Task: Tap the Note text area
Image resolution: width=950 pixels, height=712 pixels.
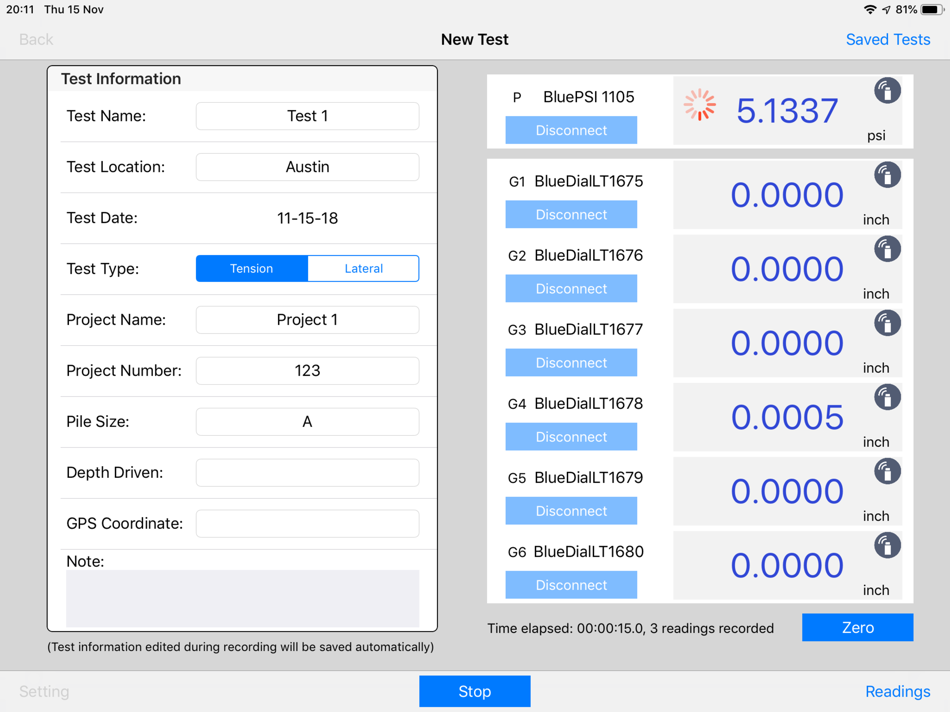Action: pos(242,598)
